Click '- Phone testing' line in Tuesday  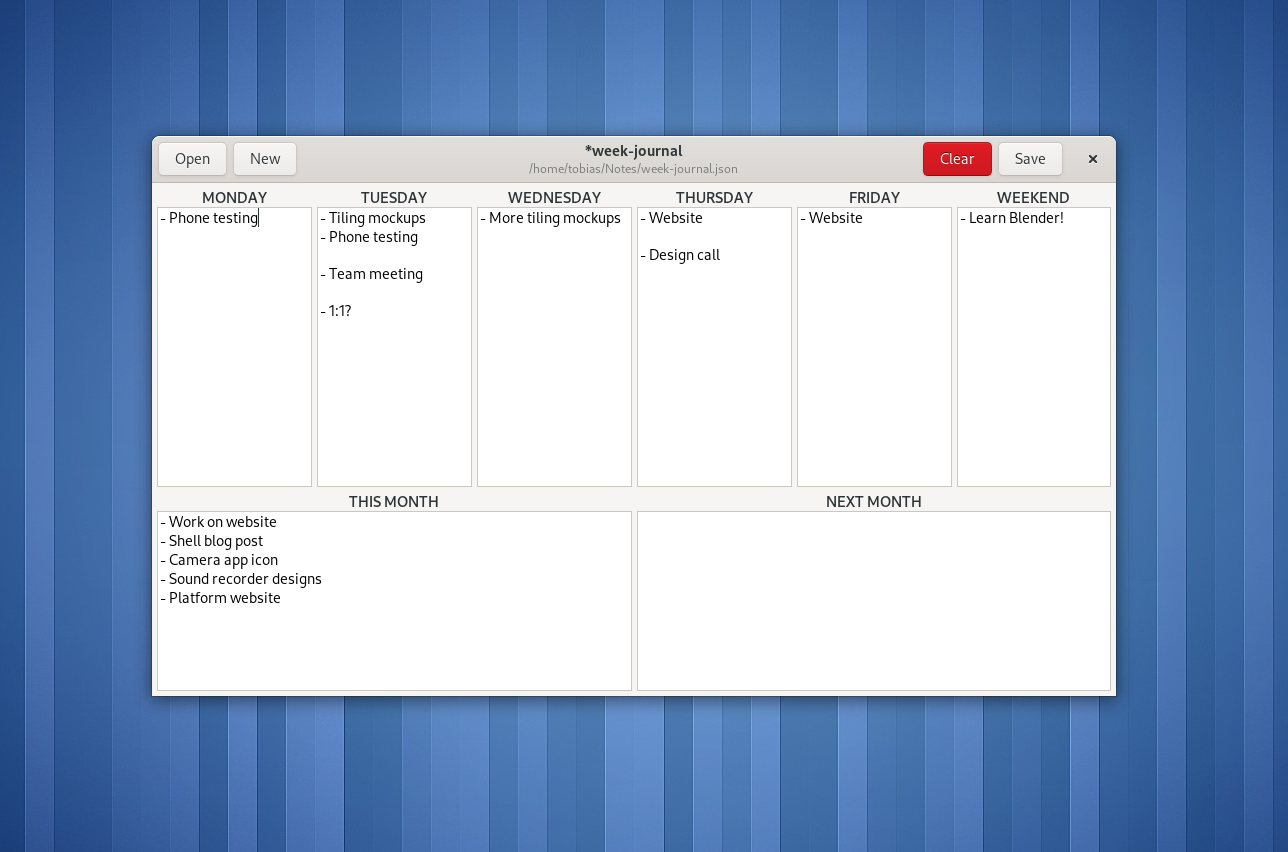click(x=369, y=237)
